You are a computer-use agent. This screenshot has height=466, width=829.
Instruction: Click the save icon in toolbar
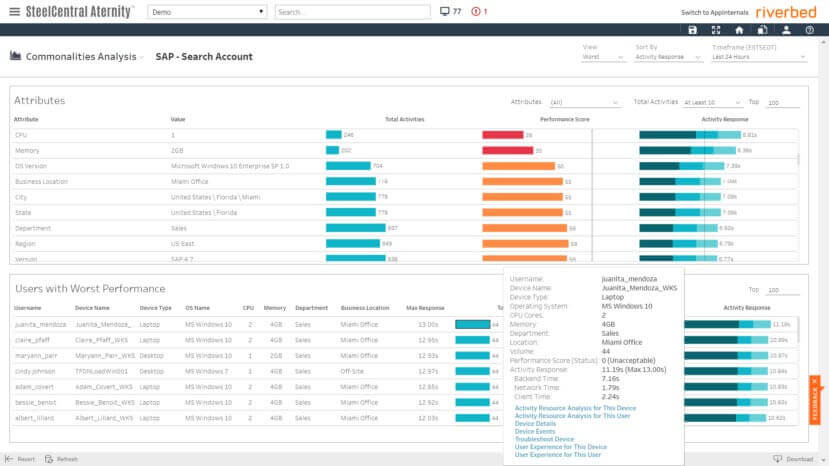[692, 30]
